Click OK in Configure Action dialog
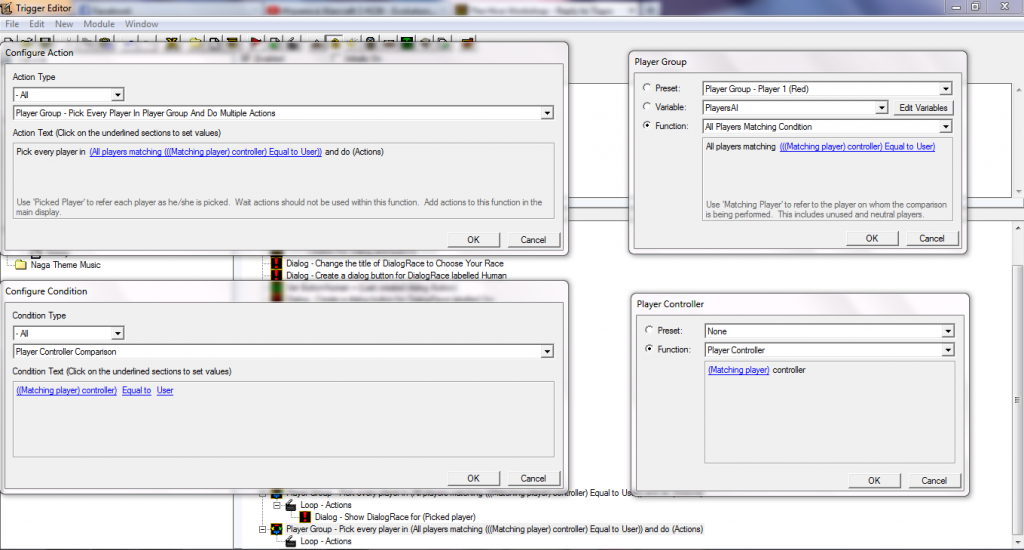Viewport: 1024px width, 550px height. 473,240
